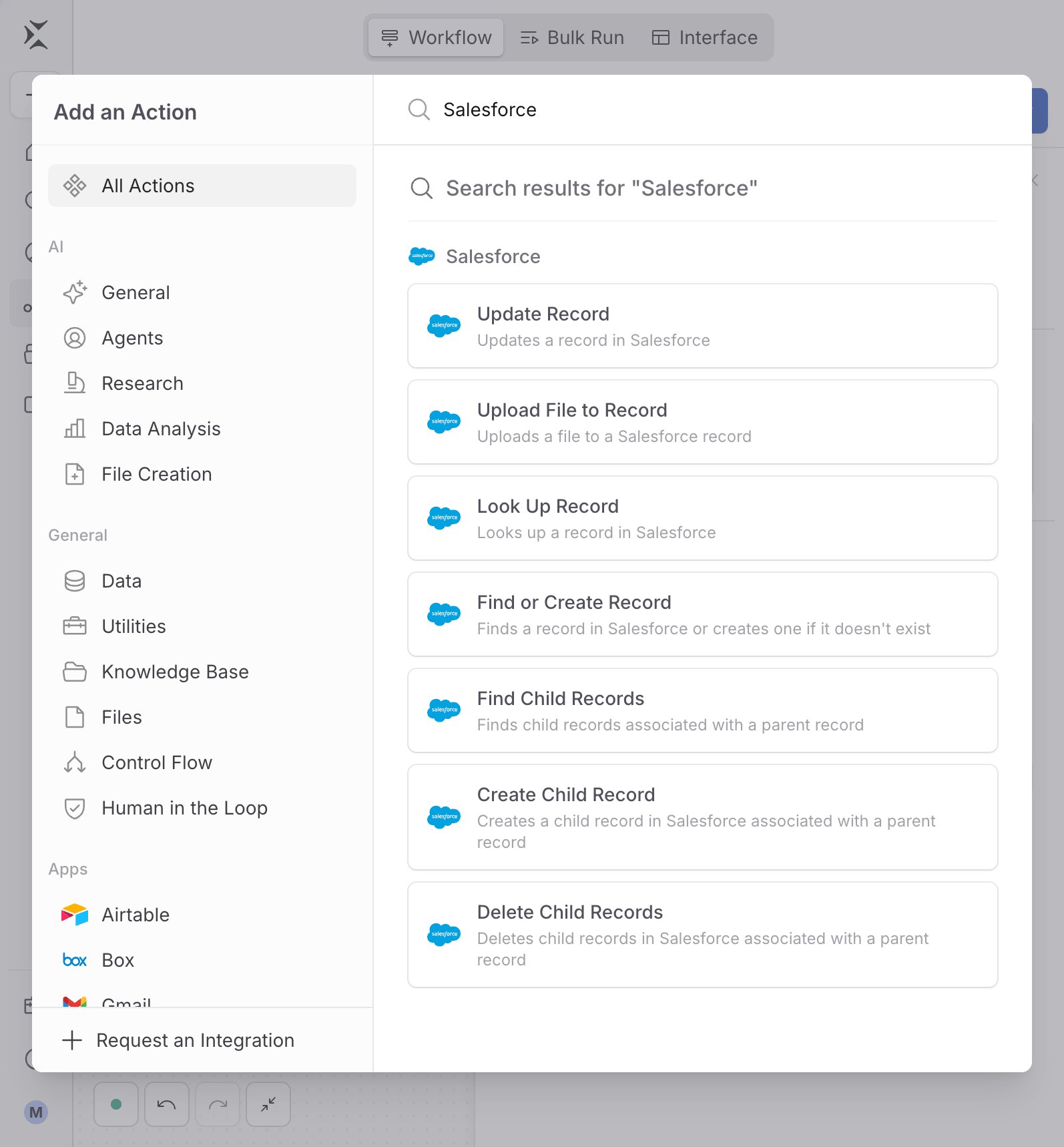The image size is (1064, 1147).
Task: Select the All Actions category
Action: (202, 186)
